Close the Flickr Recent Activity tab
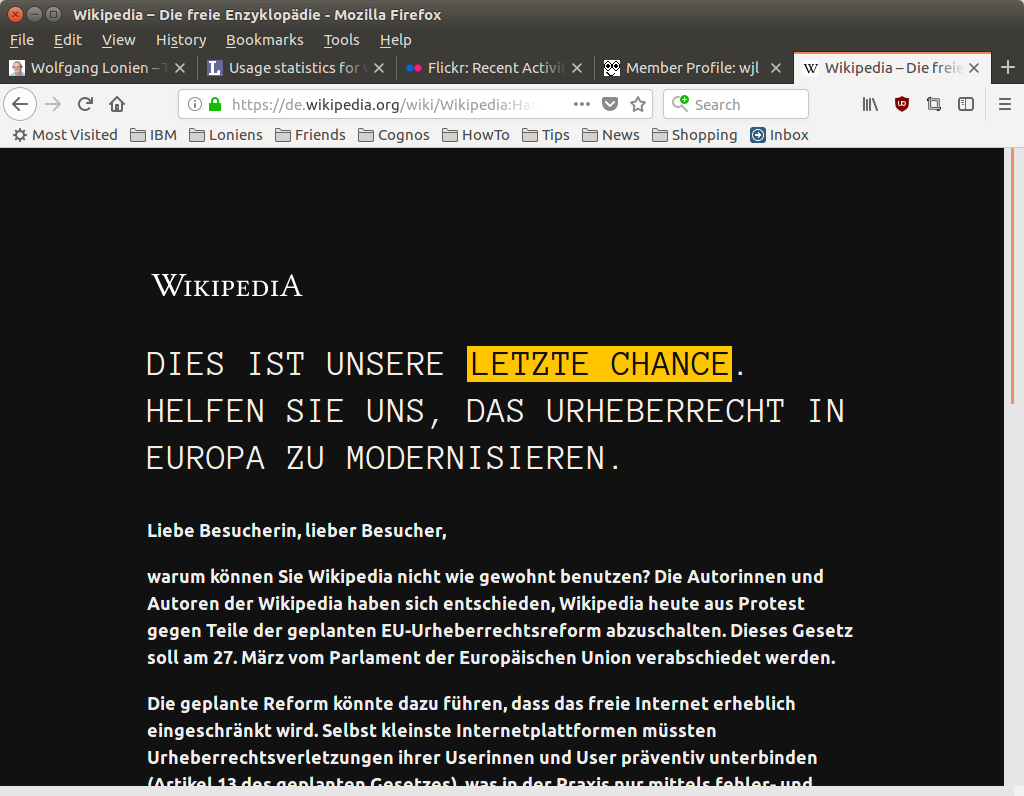The width and height of the screenshot is (1024, 796). (x=577, y=68)
